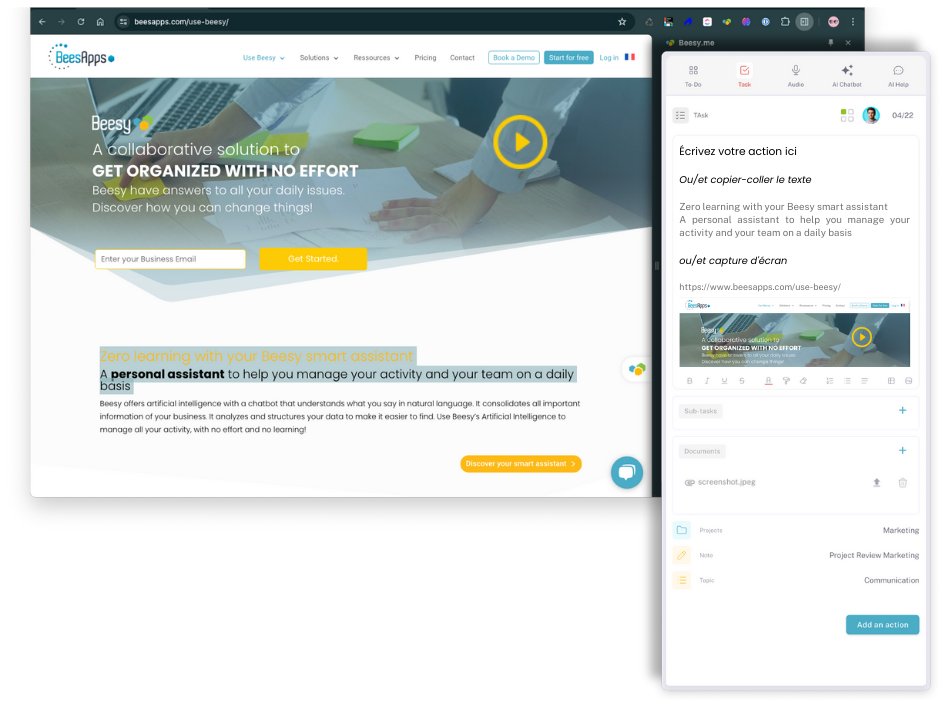Click the Add an action button
This screenshot has height=723, width=943.
click(x=882, y=625)
